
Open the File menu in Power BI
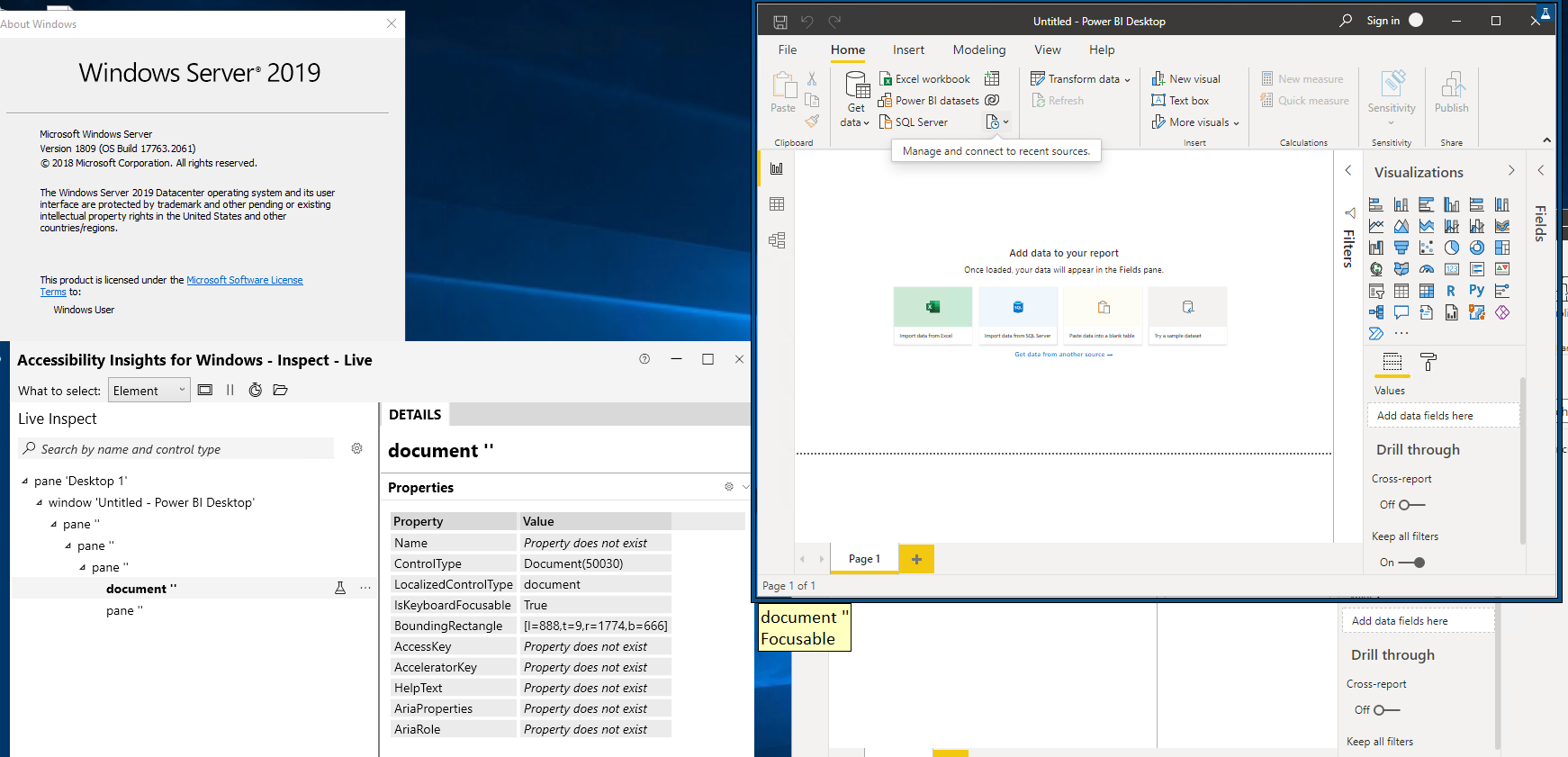click(788, 50)
